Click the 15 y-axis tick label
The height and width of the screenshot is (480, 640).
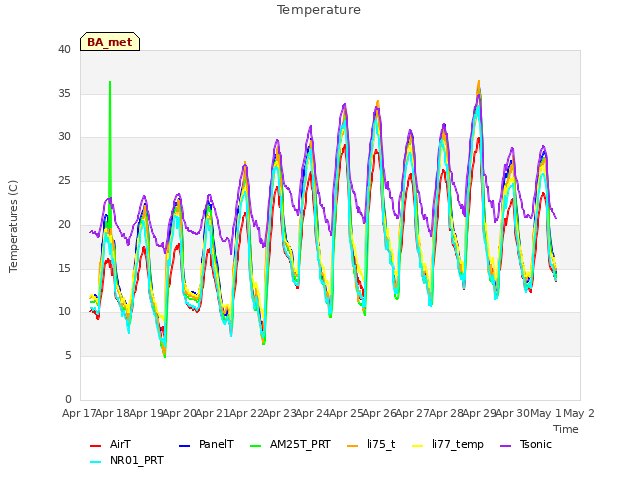(64, 268)
